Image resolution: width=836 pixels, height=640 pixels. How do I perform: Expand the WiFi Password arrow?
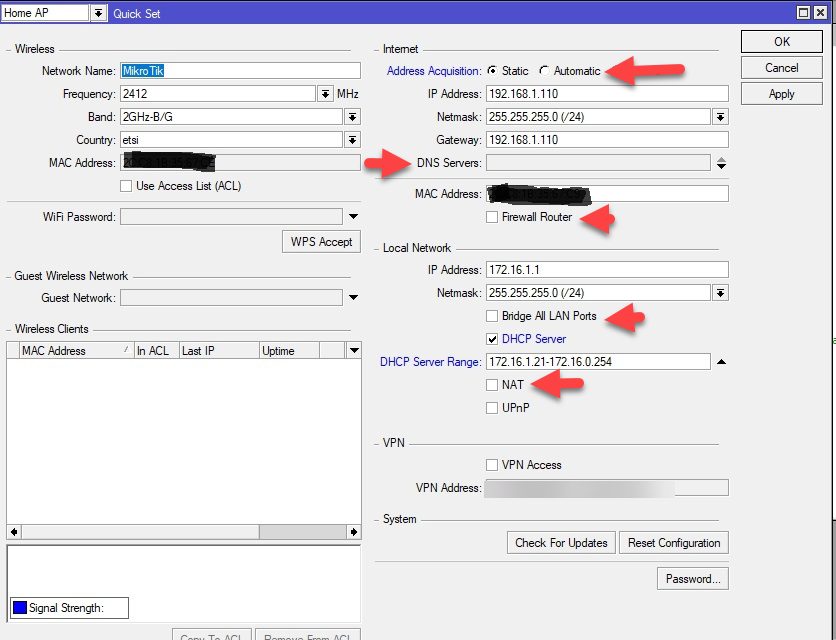(x=353, y=217)
